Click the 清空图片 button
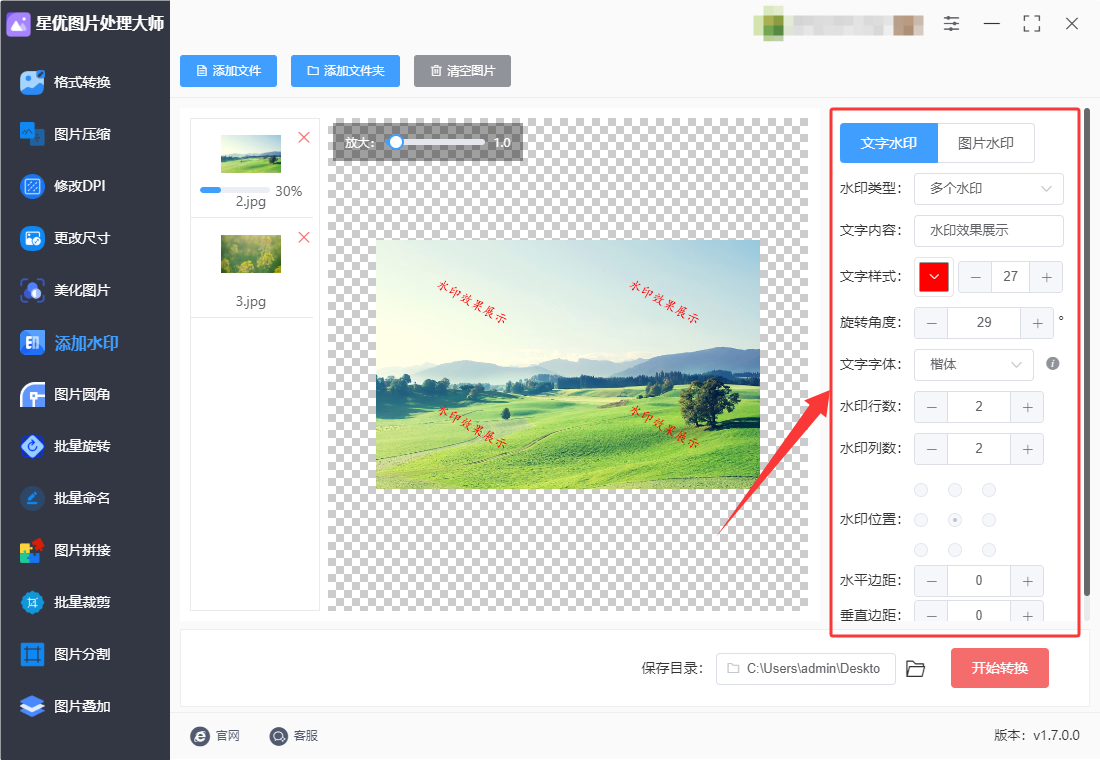The width and height of the screenshot is (1100, 760). pyautogui.click(x=462, y=71)
